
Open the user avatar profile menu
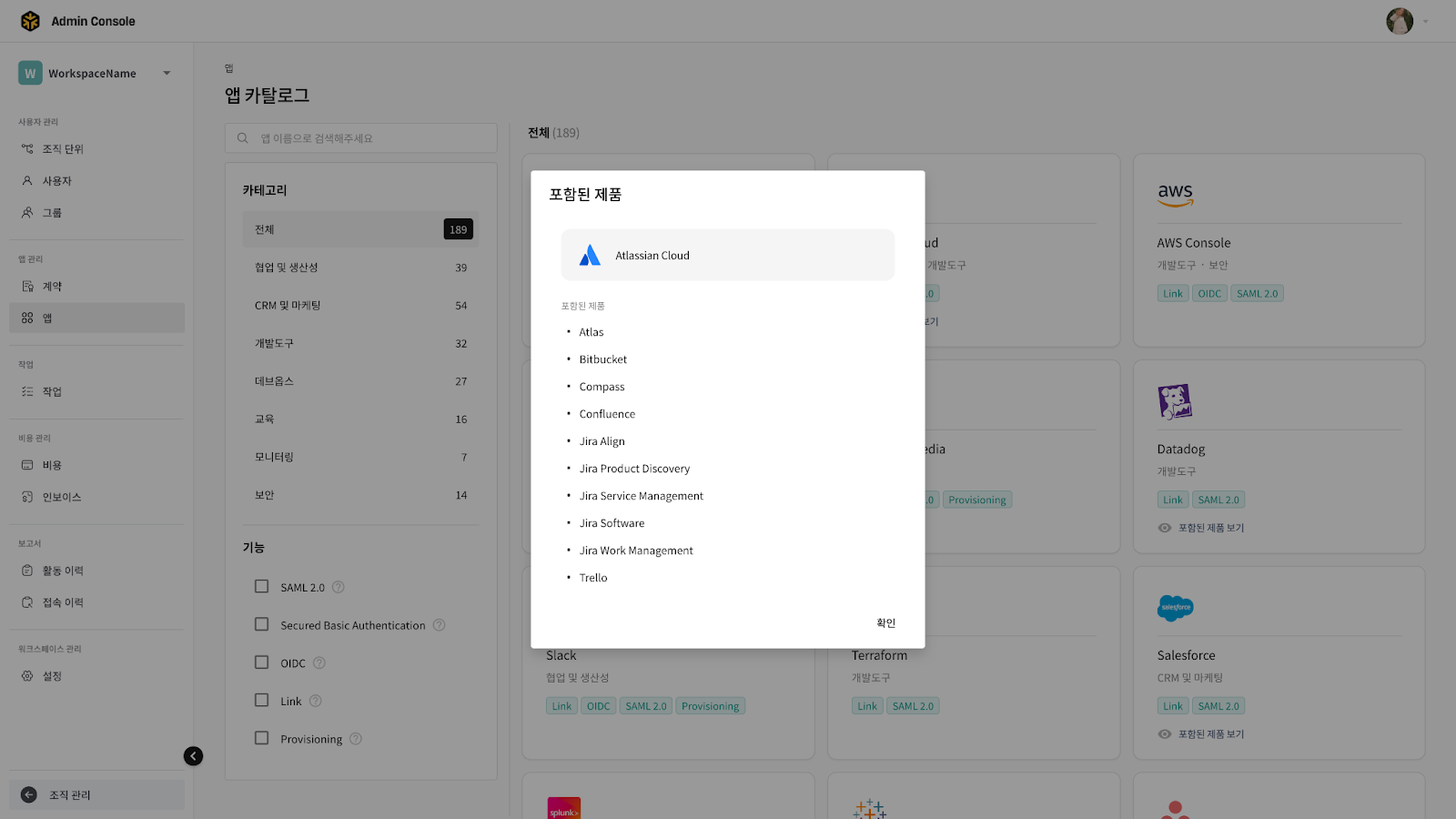[1400, 21]
